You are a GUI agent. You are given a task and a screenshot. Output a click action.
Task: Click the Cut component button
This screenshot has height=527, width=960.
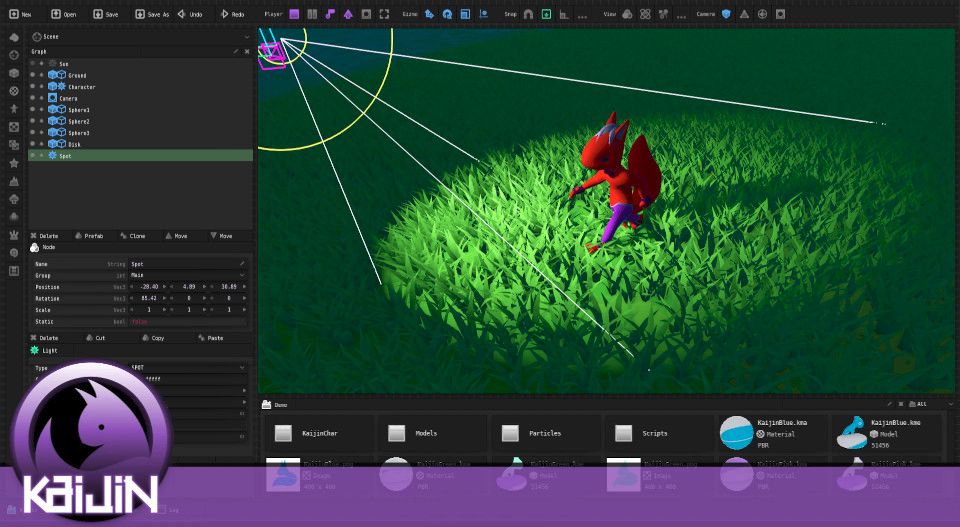pyautogui.click(x=96, y=338)
